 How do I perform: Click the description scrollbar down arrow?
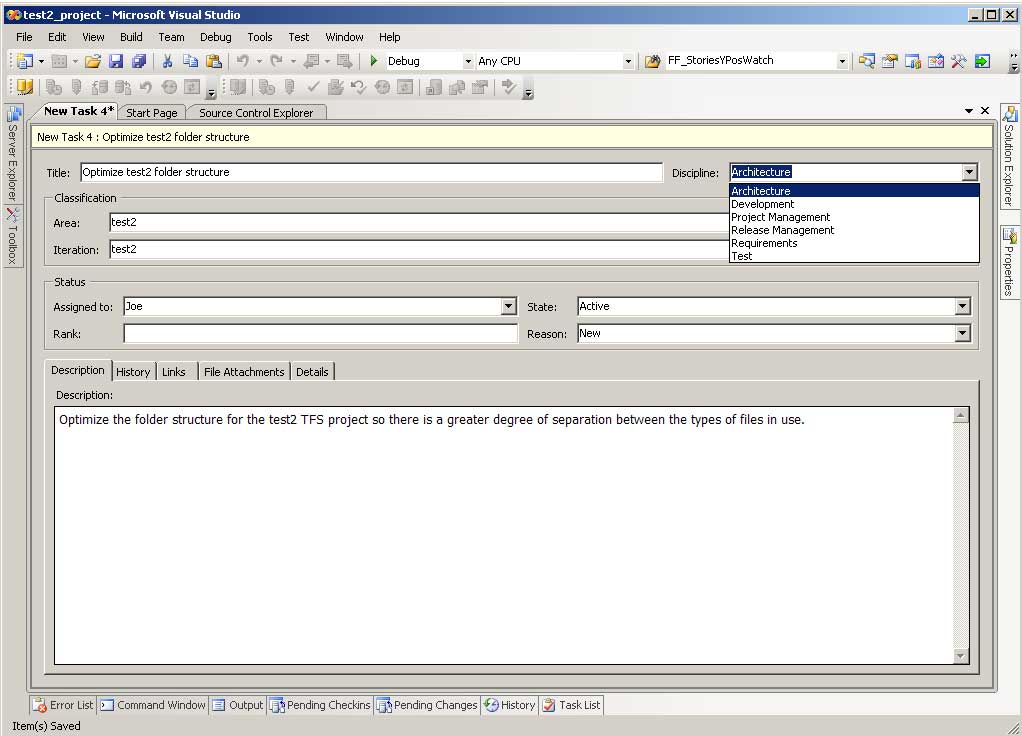coord(961,656)
